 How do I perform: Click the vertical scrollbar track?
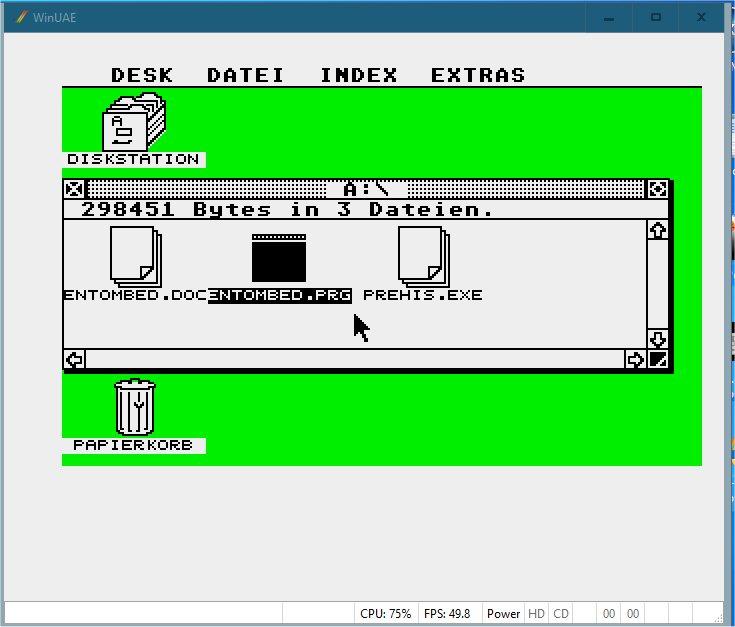pos(657,284)
